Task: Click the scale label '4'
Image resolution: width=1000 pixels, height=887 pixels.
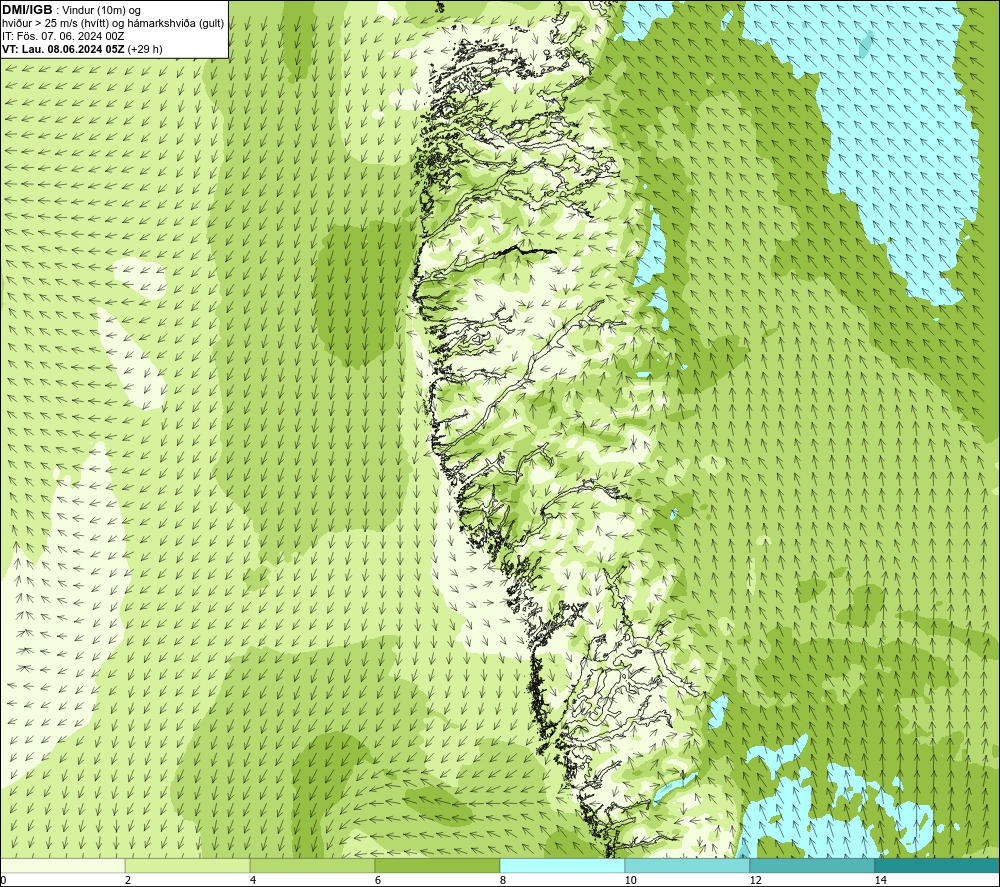Action: click(253, 880)
